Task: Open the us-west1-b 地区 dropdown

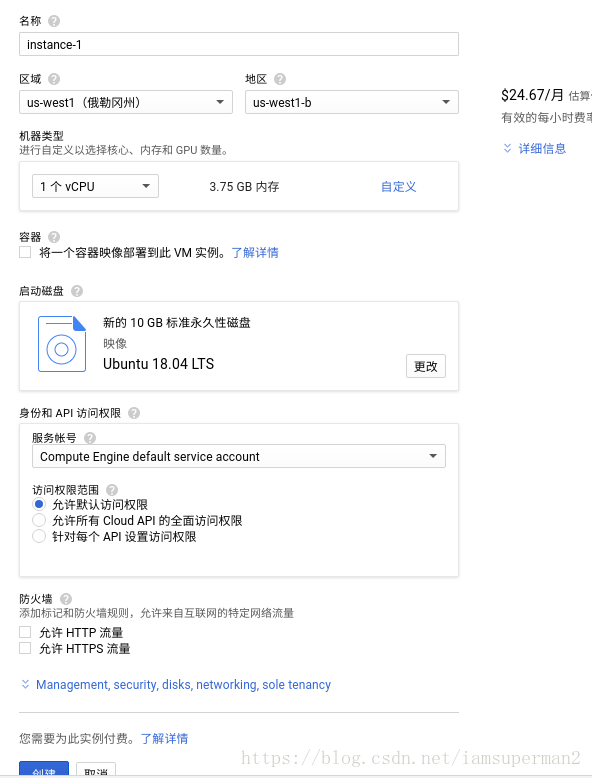Action: [352, 102]
